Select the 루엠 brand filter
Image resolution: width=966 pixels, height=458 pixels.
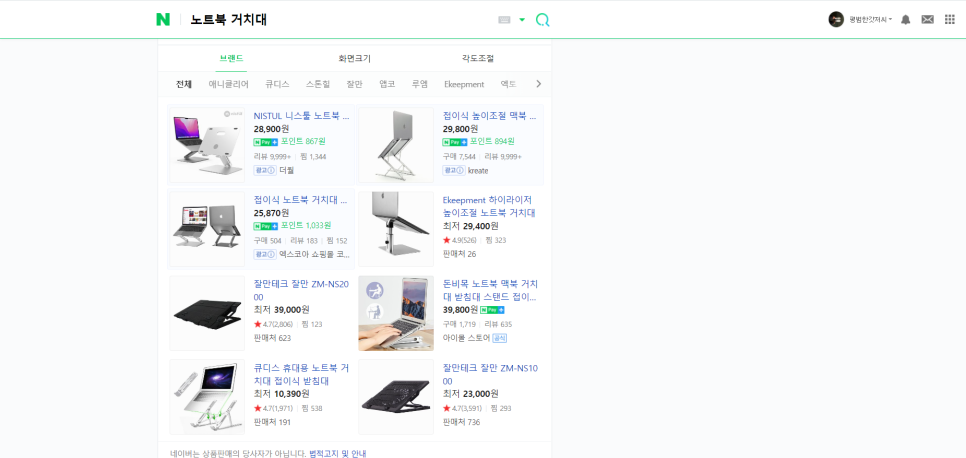pyautogui.click(x=420, y=84)
